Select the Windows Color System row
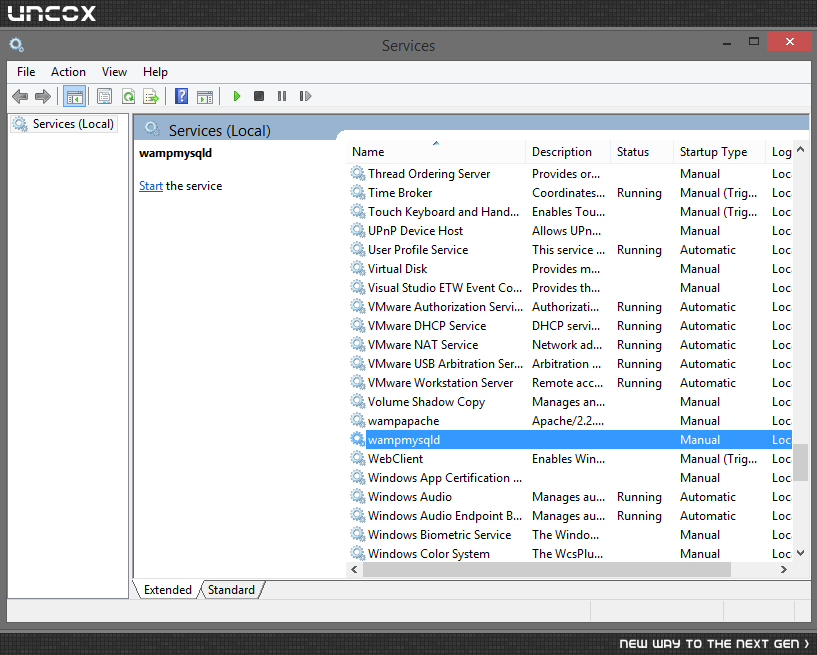The width and height of the screenshot is (817, 655). coord(570,553)
